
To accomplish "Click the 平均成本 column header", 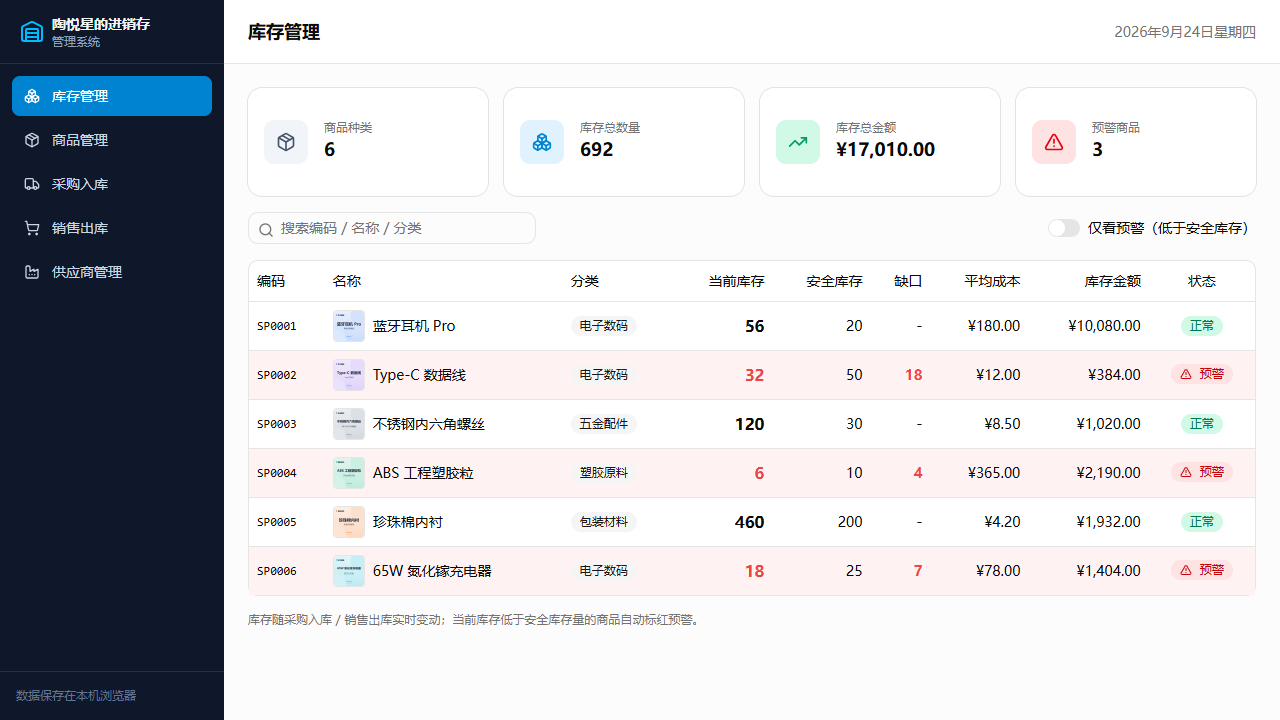I will [x=992, y=281].
